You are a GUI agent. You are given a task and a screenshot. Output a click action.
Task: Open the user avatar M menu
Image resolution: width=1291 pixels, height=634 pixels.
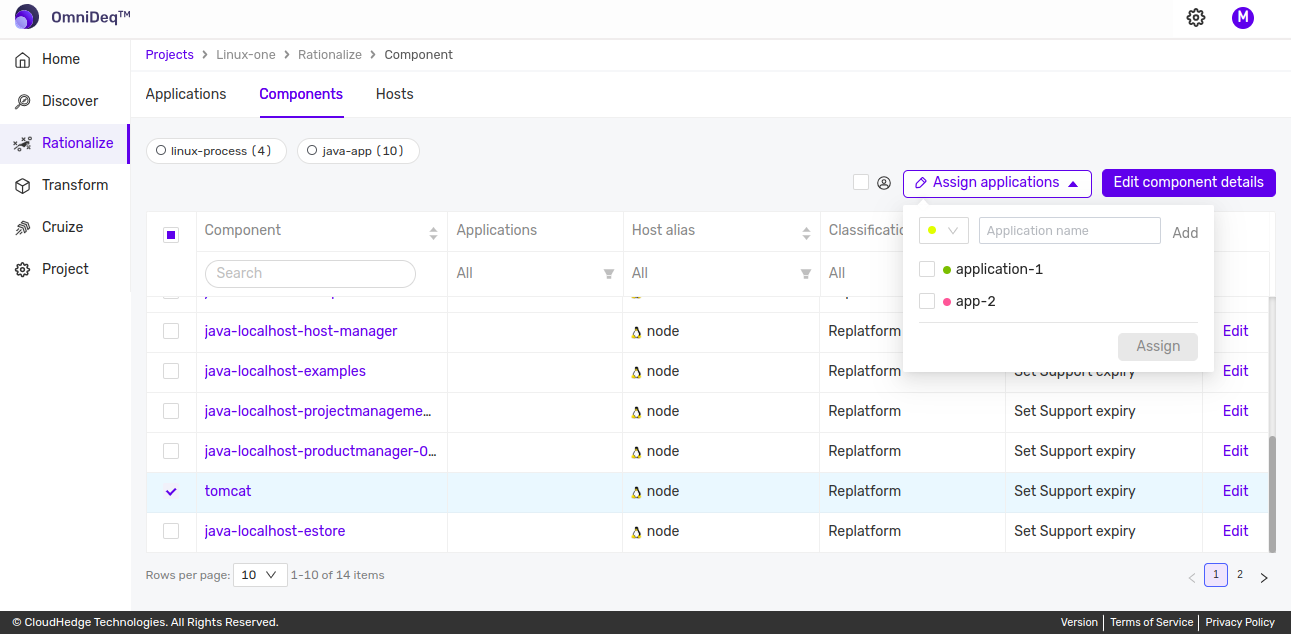click(x=1243, y=17)
